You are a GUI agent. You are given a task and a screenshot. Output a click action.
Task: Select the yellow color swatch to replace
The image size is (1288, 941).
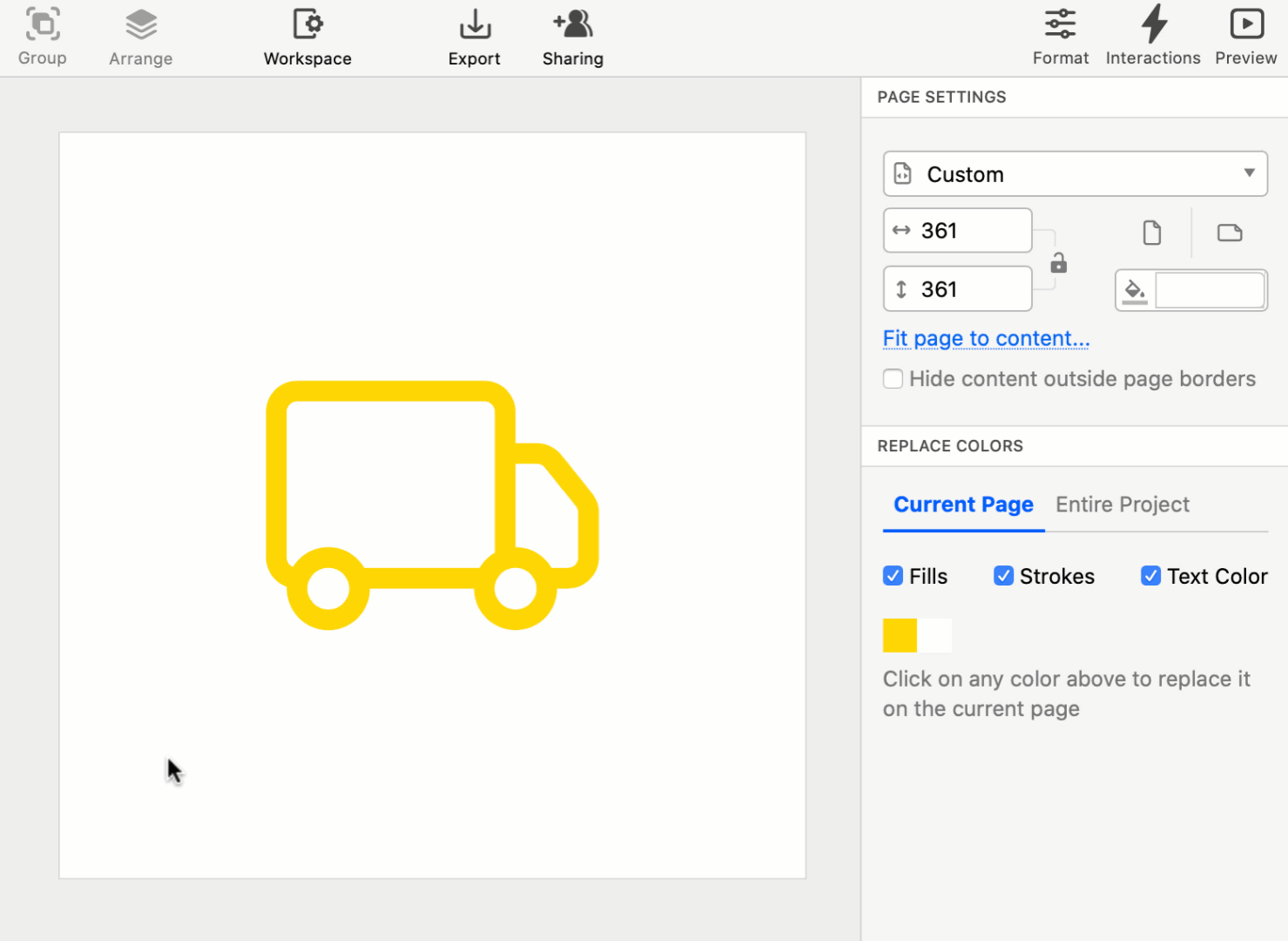(899, 635)
